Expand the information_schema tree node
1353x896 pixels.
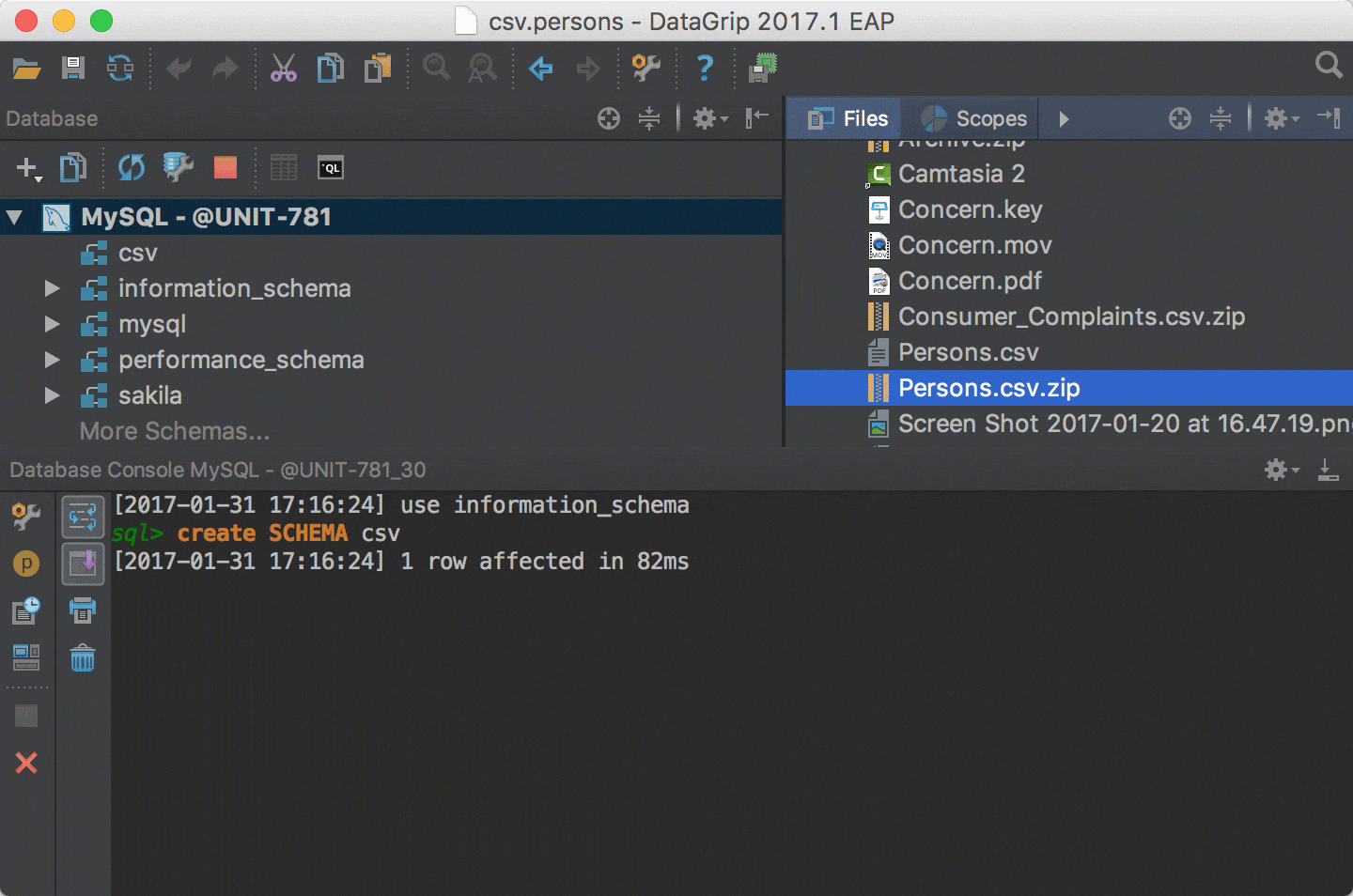tap(53, 288)
